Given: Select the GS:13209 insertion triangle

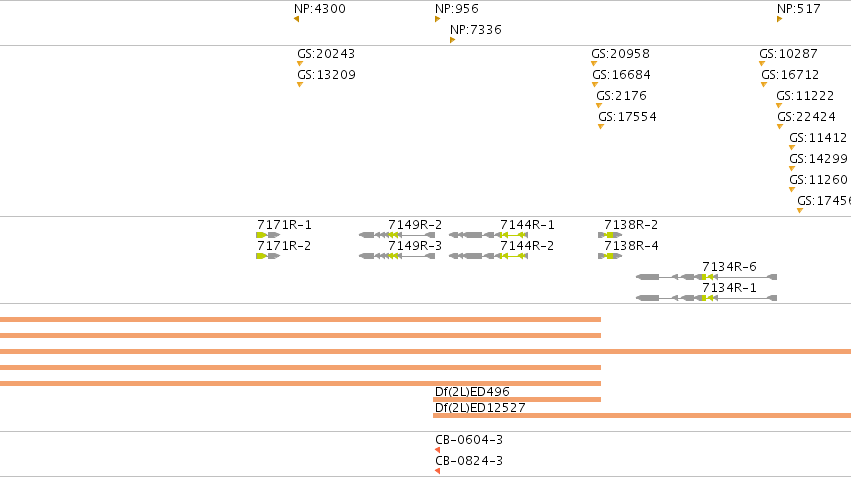Looking at the screenshot, I should 300,85.
